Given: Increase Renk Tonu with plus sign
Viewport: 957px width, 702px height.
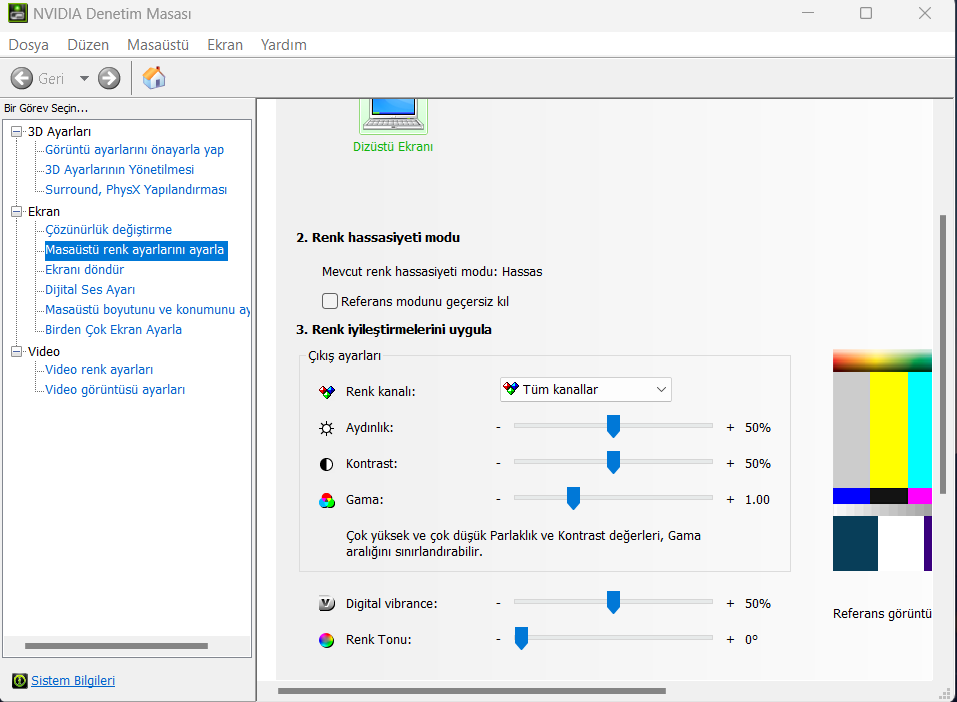Looking at the screenshot, I should coord(730,639).
